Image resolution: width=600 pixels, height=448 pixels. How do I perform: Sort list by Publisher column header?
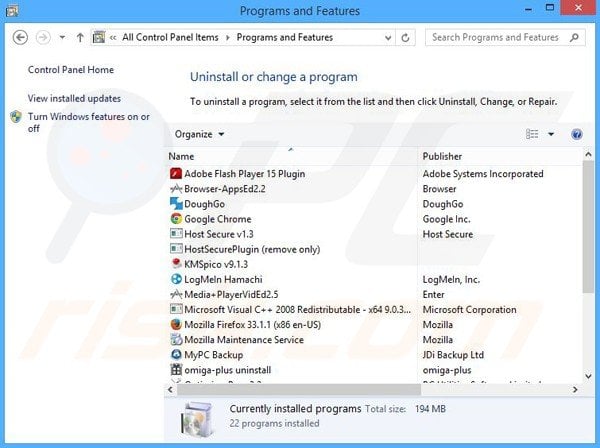point(442,156)
